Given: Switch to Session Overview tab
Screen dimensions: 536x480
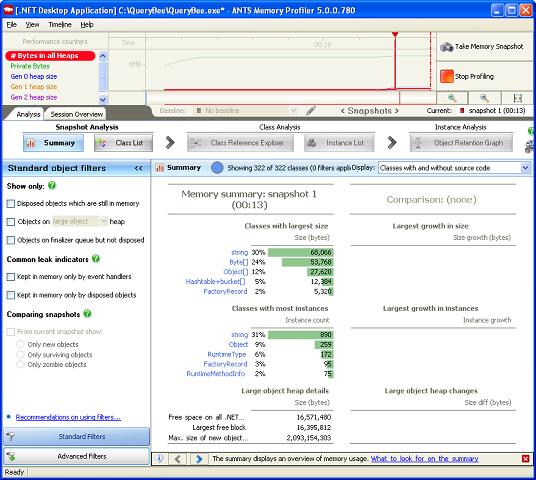Looking at the screenshot, I should pos(77,114).
